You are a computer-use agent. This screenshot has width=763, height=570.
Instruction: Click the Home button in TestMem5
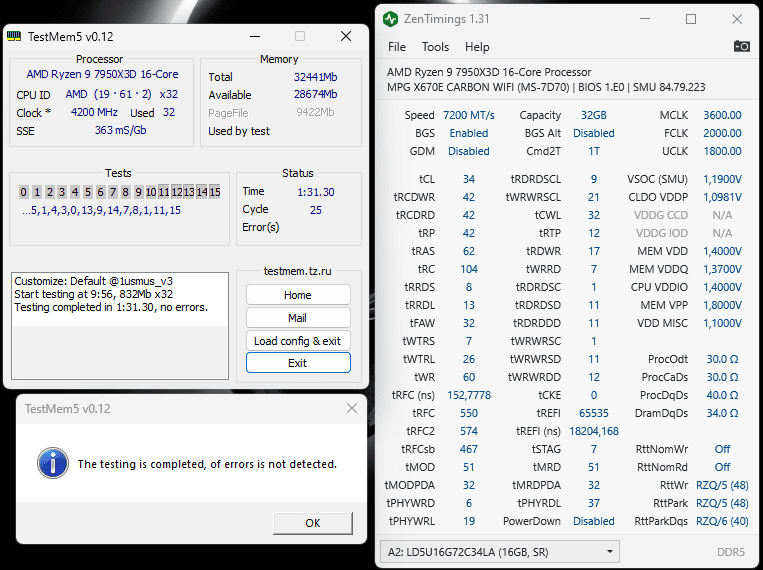pyautogui.click(x=298, y=295)
